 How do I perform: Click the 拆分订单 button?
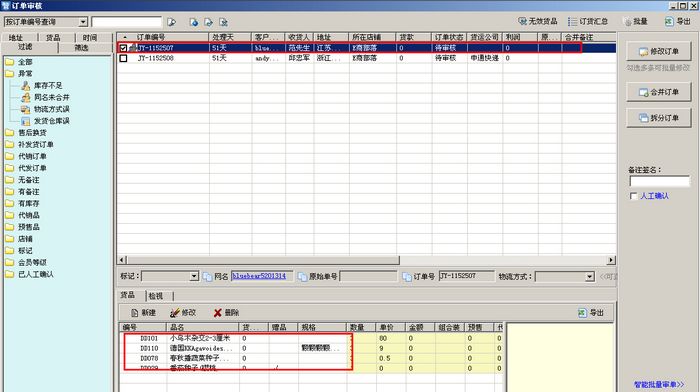pos(658,118)
